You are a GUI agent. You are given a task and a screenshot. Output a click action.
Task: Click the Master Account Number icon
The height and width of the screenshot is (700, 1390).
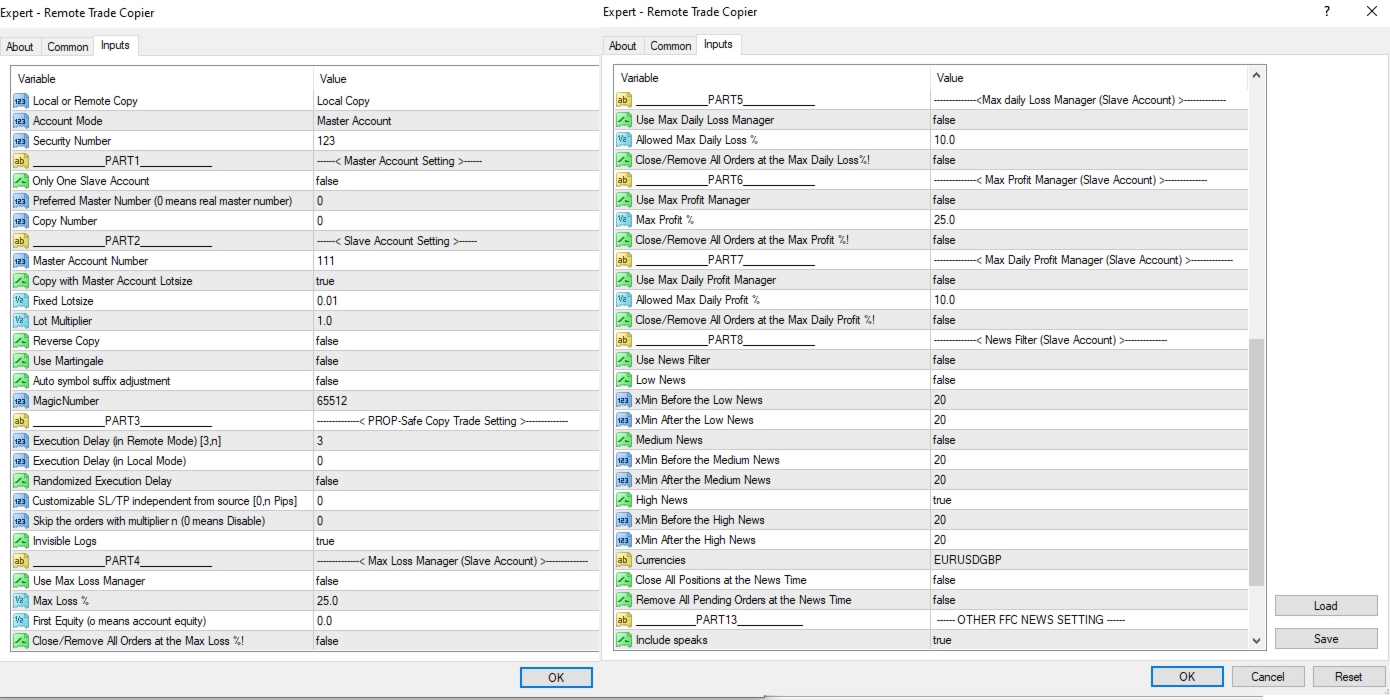click(x=21, y=261)
